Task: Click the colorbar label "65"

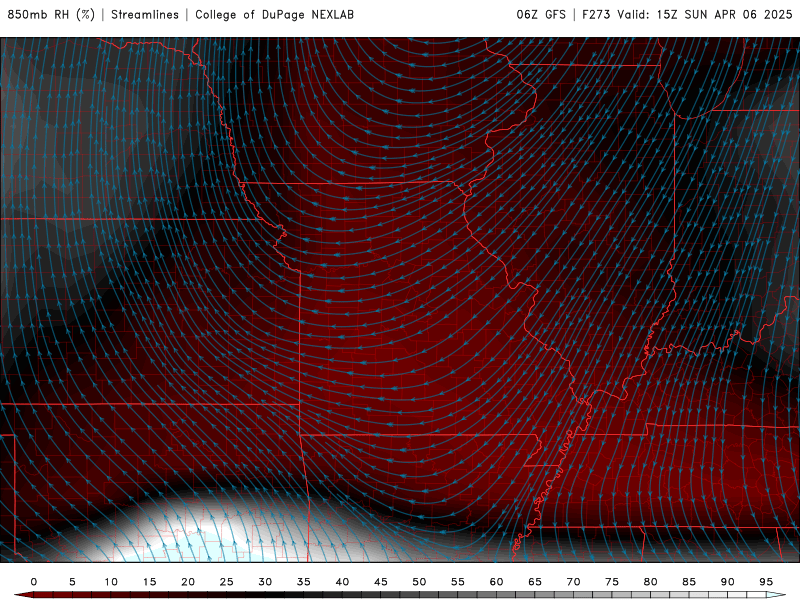Action: 535,582
